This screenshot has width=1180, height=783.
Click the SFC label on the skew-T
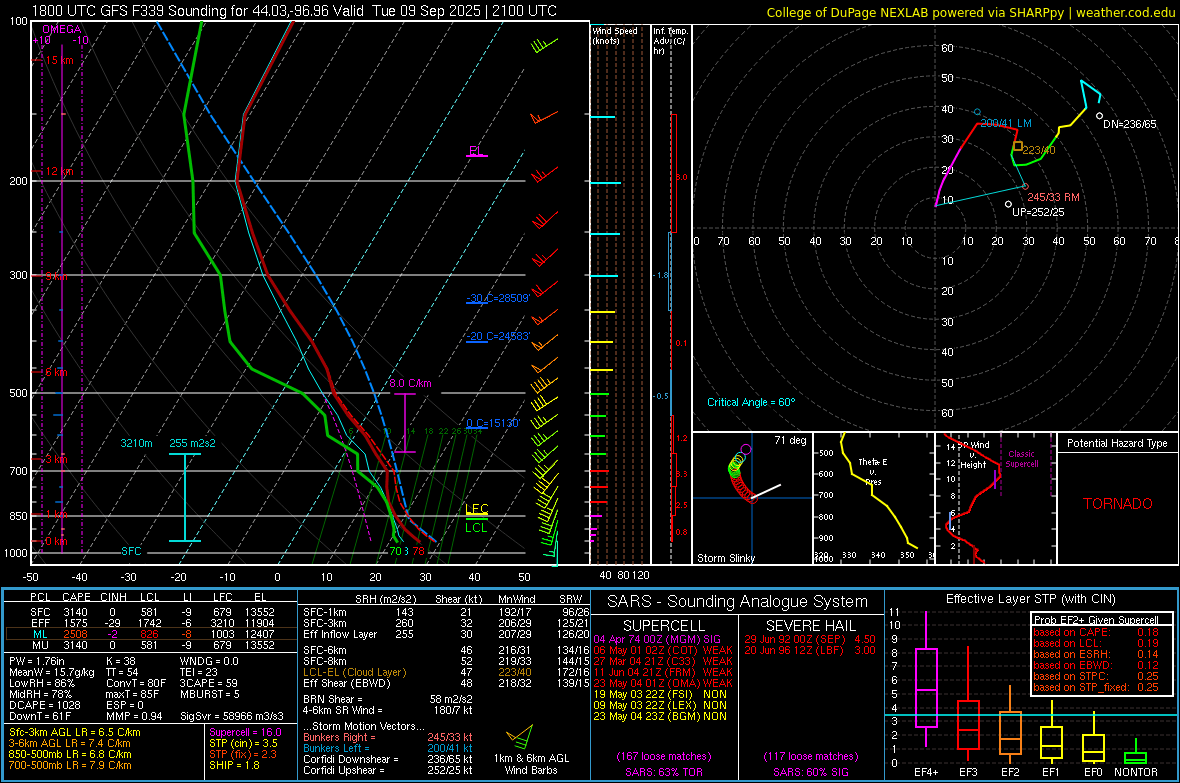(x=131, y=551)
